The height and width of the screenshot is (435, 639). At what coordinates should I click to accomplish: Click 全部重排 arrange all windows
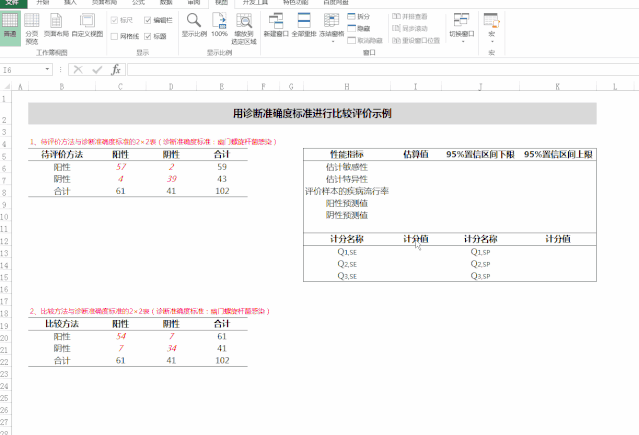tap(303, 25)
